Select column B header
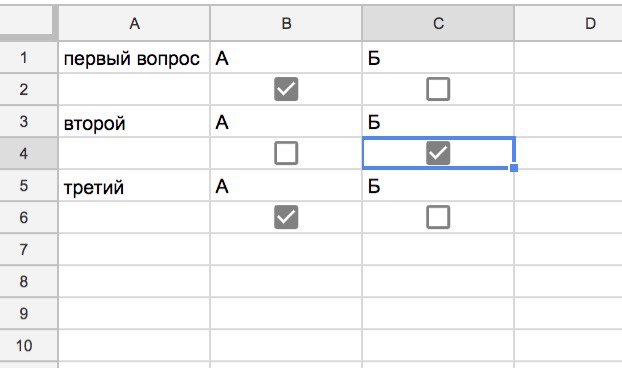Viewport: 622px width, 368px height. 286,23
